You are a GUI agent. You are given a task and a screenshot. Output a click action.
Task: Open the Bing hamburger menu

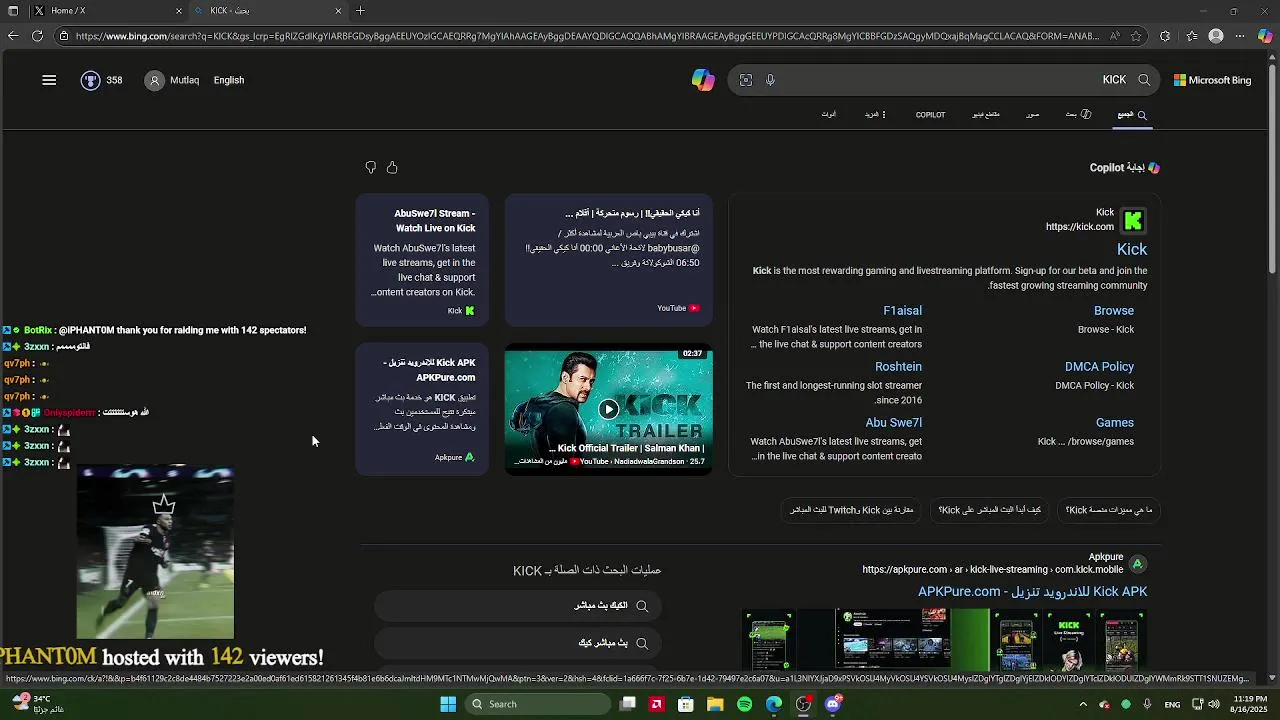click(49, 80)
